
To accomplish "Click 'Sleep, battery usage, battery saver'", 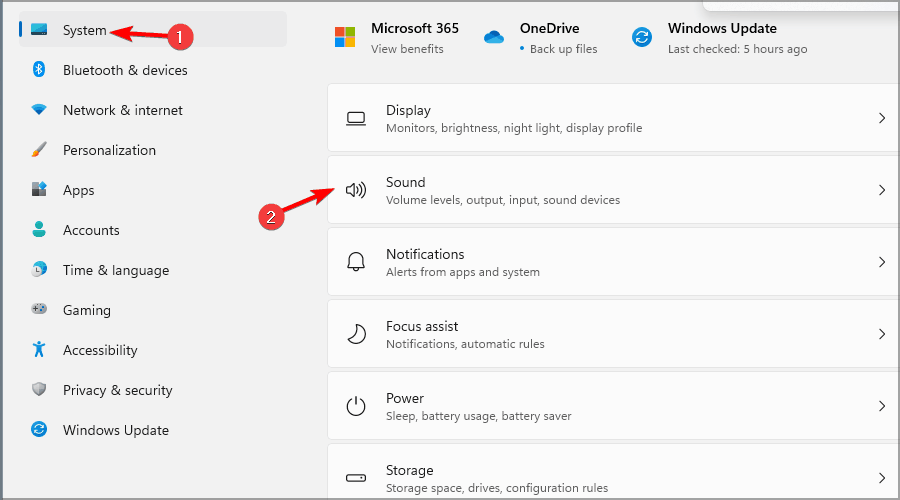I will 479,416.
